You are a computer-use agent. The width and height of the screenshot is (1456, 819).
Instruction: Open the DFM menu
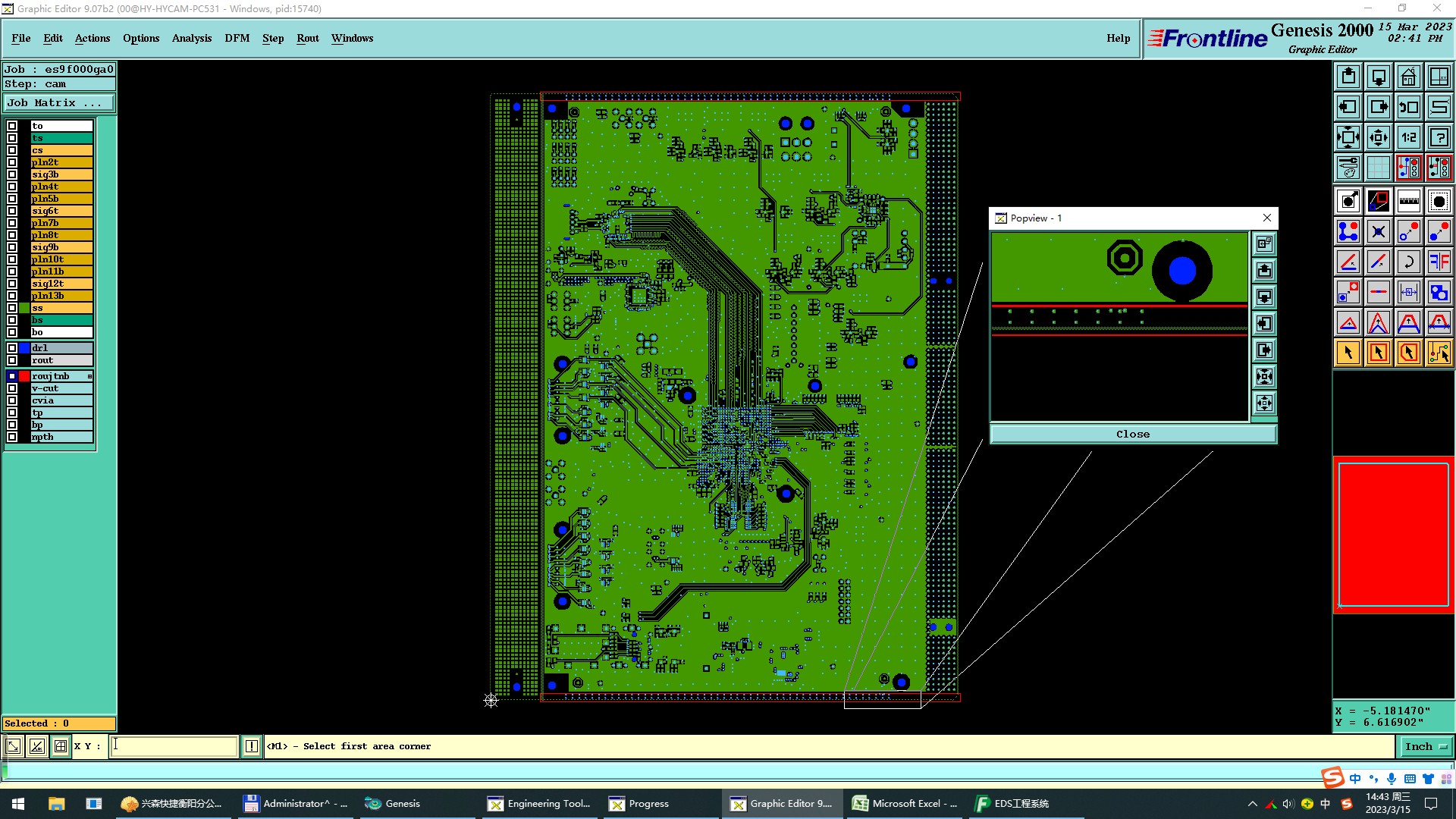(x=237, y=38)
